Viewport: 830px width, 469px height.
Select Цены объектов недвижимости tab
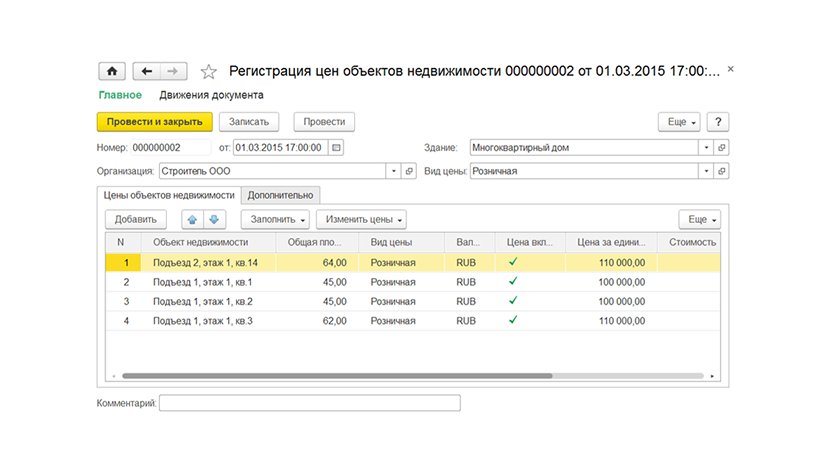click(169, 195)
